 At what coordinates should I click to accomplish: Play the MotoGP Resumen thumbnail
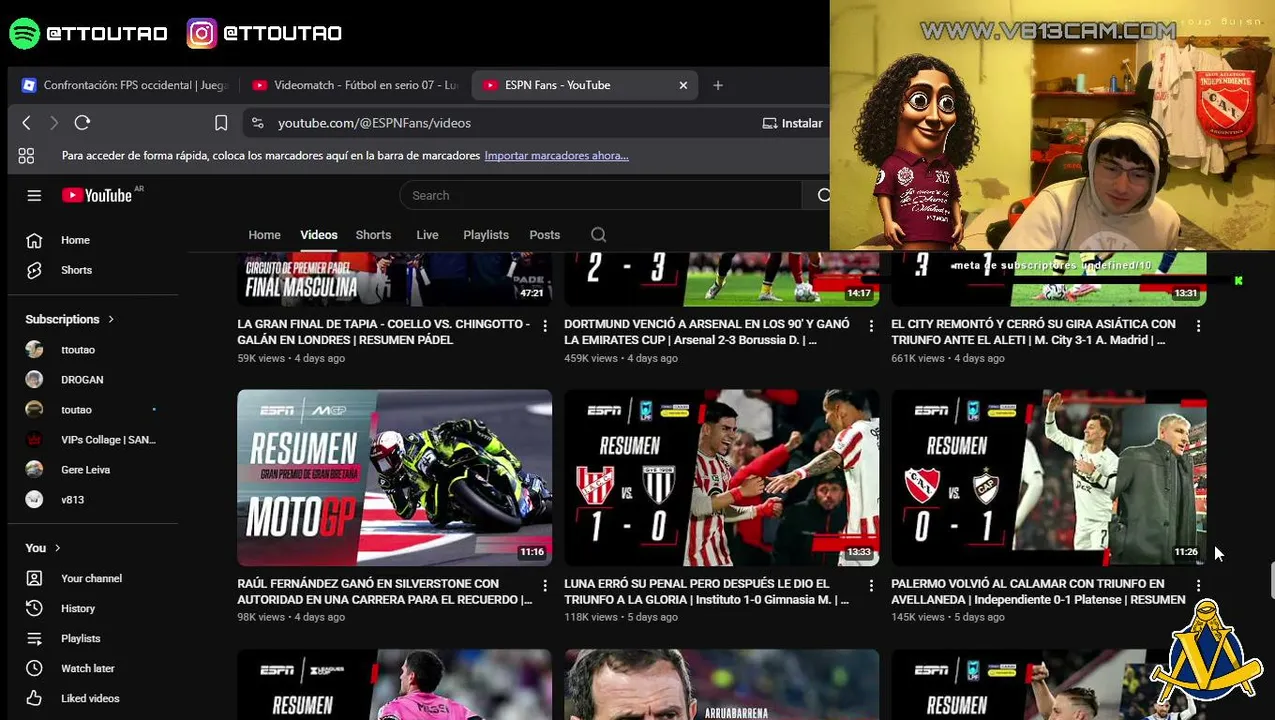point(394,478)
